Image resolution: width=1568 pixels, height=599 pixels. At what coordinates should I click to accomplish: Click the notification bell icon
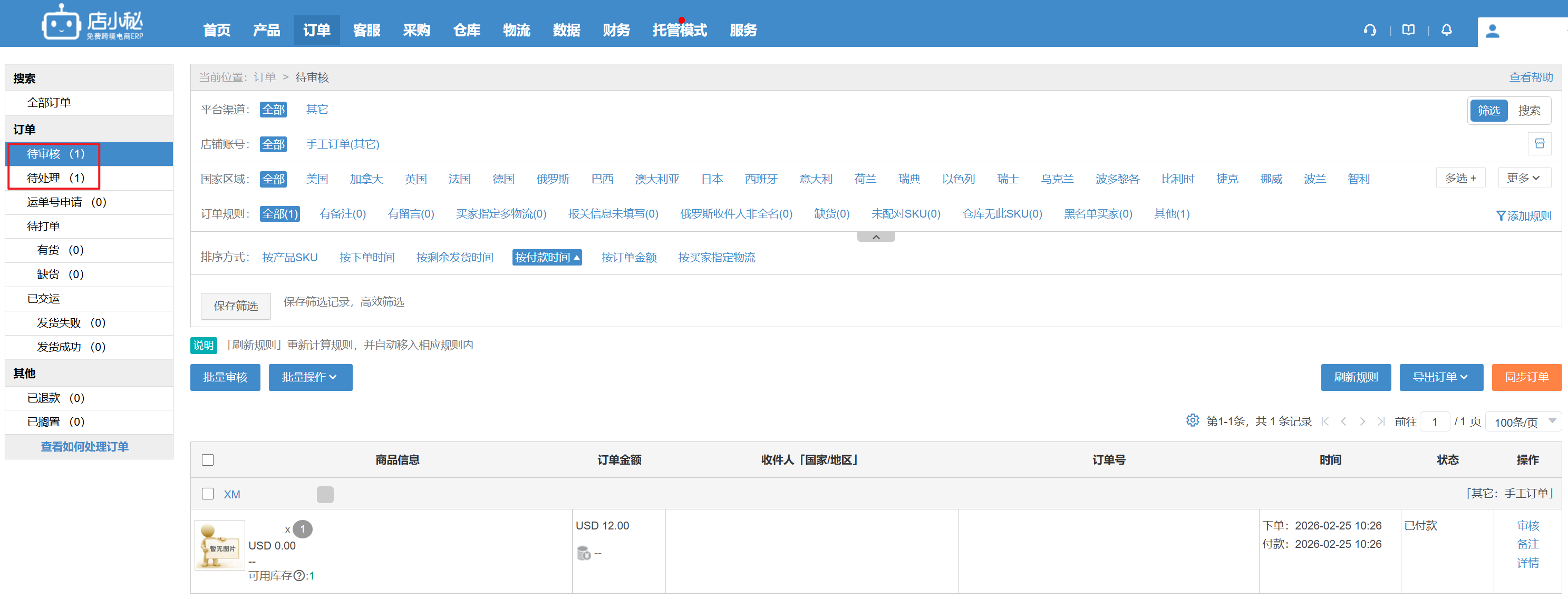1446,30
